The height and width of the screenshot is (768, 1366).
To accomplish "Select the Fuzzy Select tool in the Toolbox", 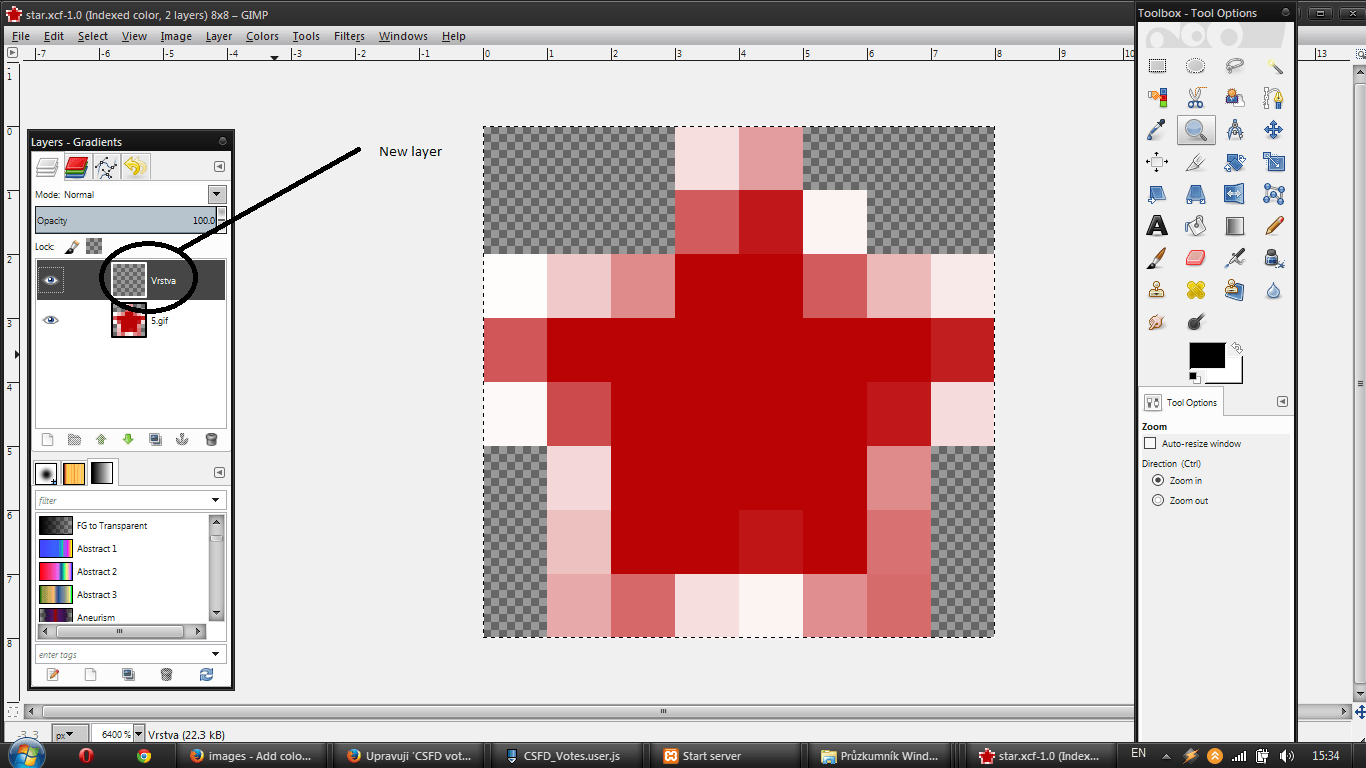I will coord(1273,65).
